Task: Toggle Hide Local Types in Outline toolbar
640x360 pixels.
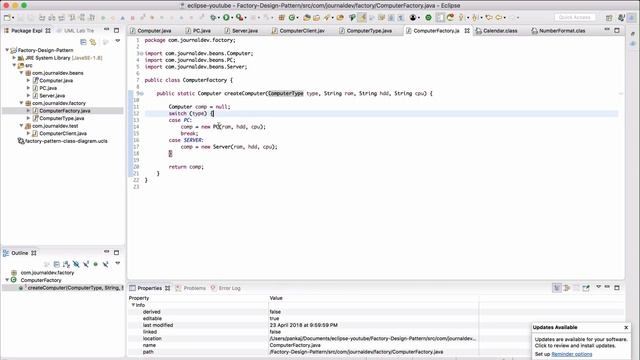Action: point(105,264)
